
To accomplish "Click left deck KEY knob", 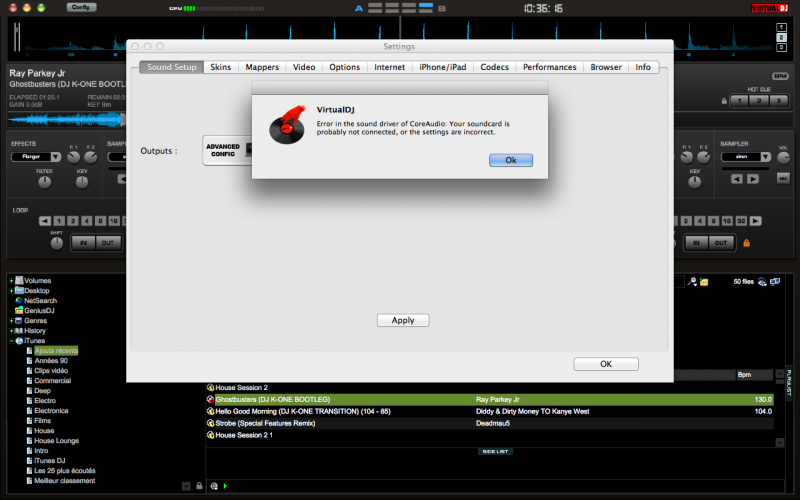I will coord(82,182).
